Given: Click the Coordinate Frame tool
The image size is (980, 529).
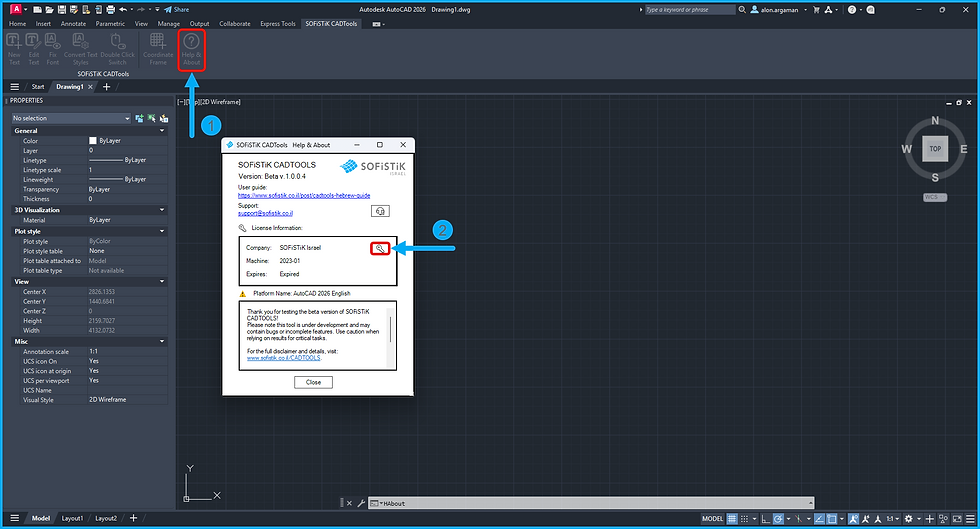Looking at the screenshot, I should 158,49.
